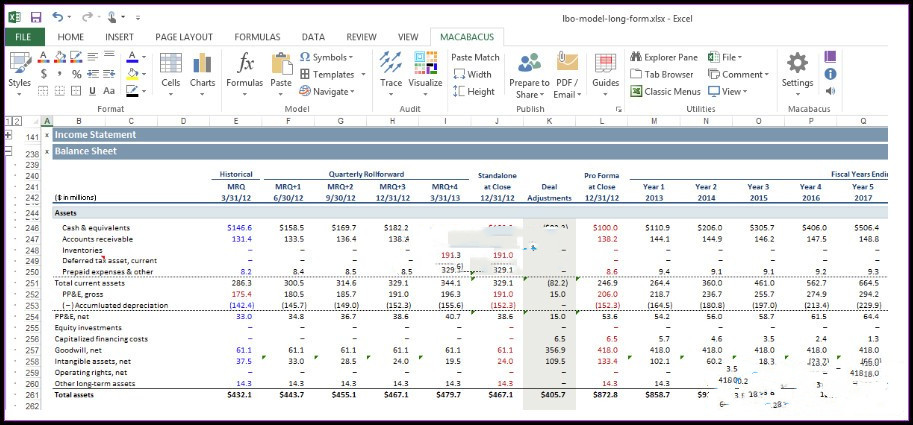Open the Formulas fx tool
913x425 pixels.
(245, 63)
